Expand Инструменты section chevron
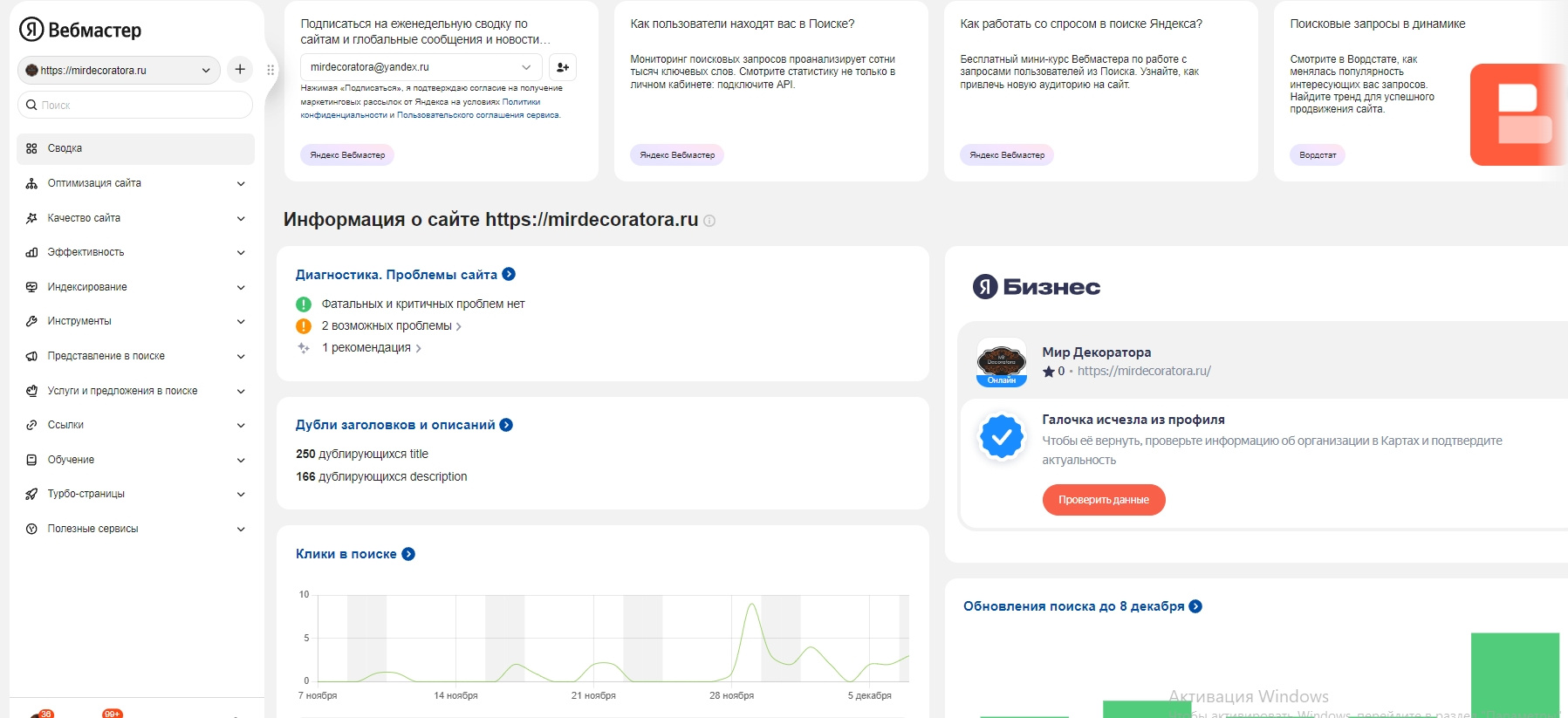The width and height of the screenshot is (1568, 718). pos(241,321)
